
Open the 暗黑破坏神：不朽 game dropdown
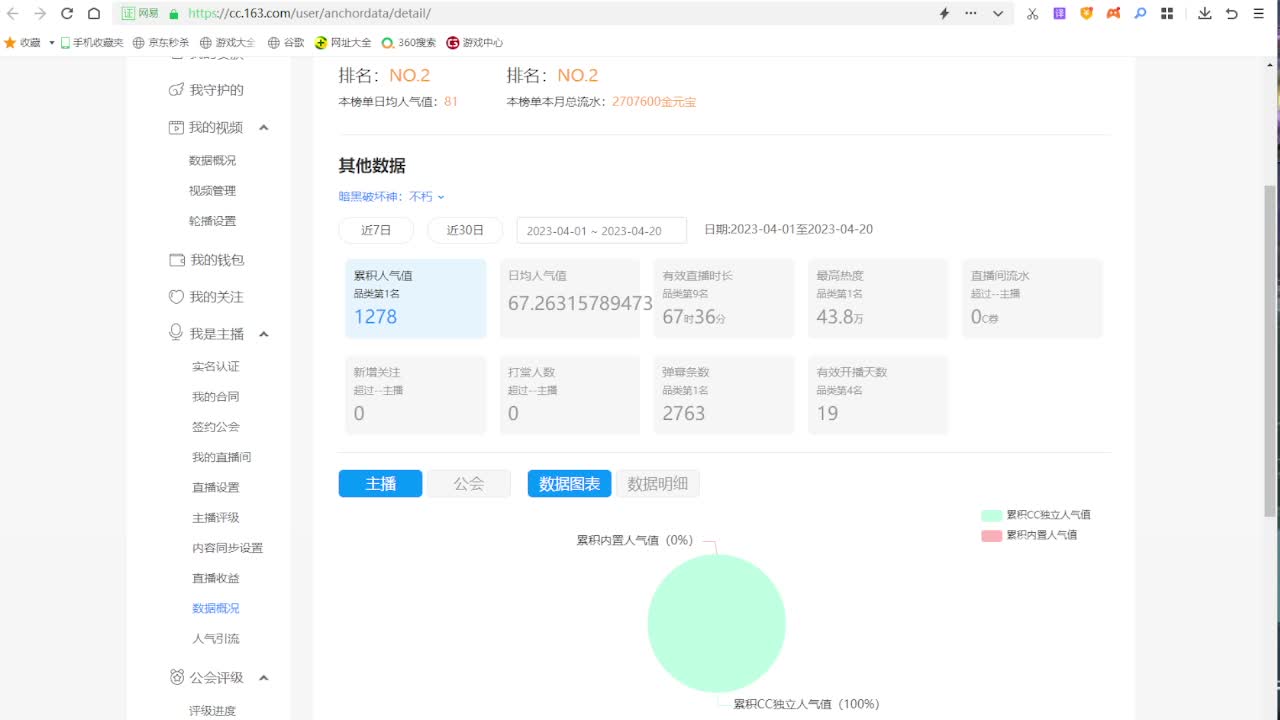coord(392,197)
